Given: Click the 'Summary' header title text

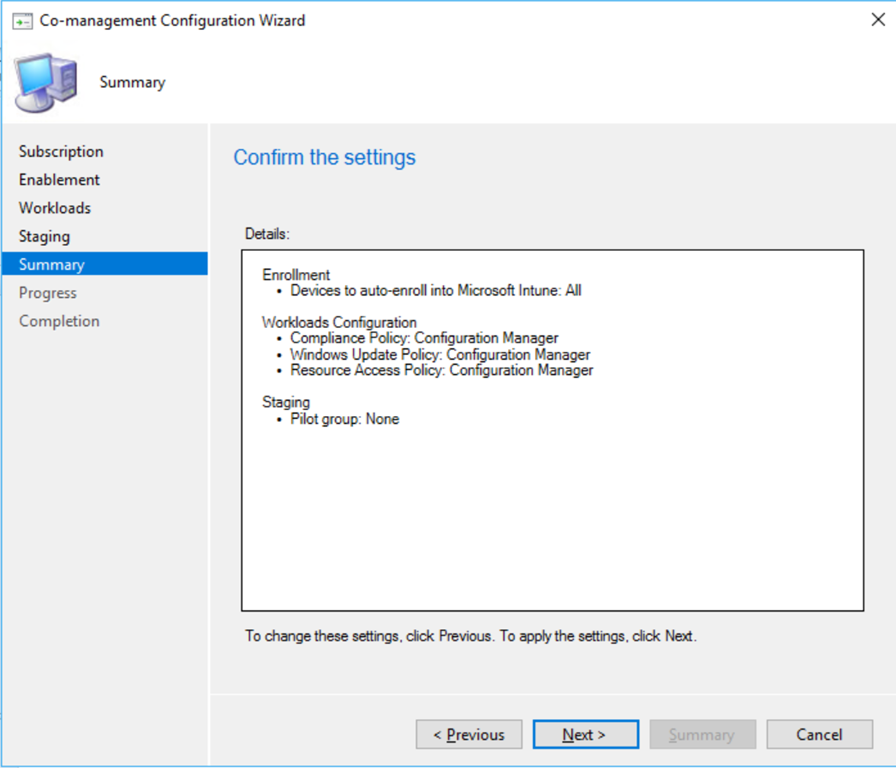Looking at the screenshot, I should tap(133, 82).
